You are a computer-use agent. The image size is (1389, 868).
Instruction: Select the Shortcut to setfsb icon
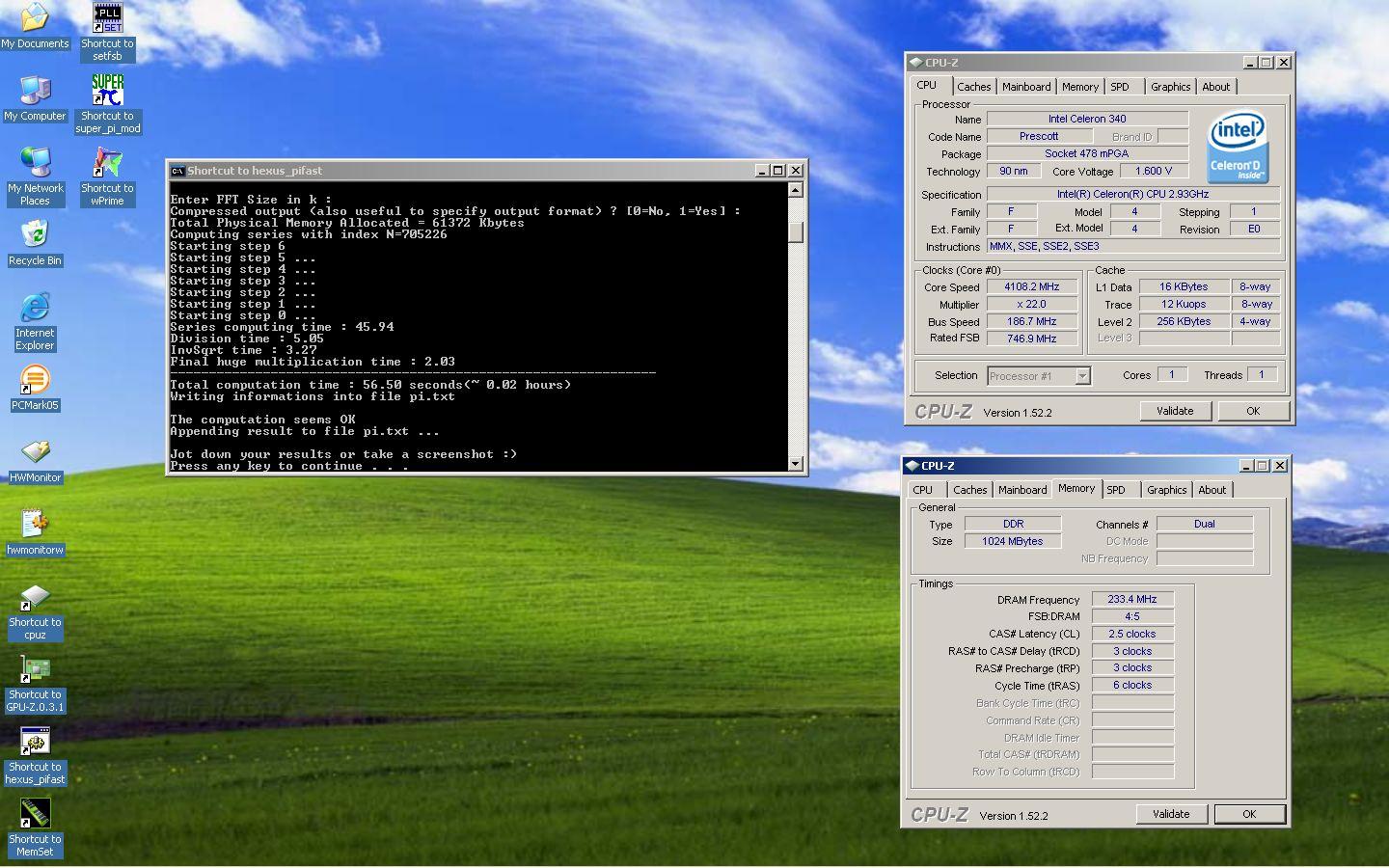(107, 32)
